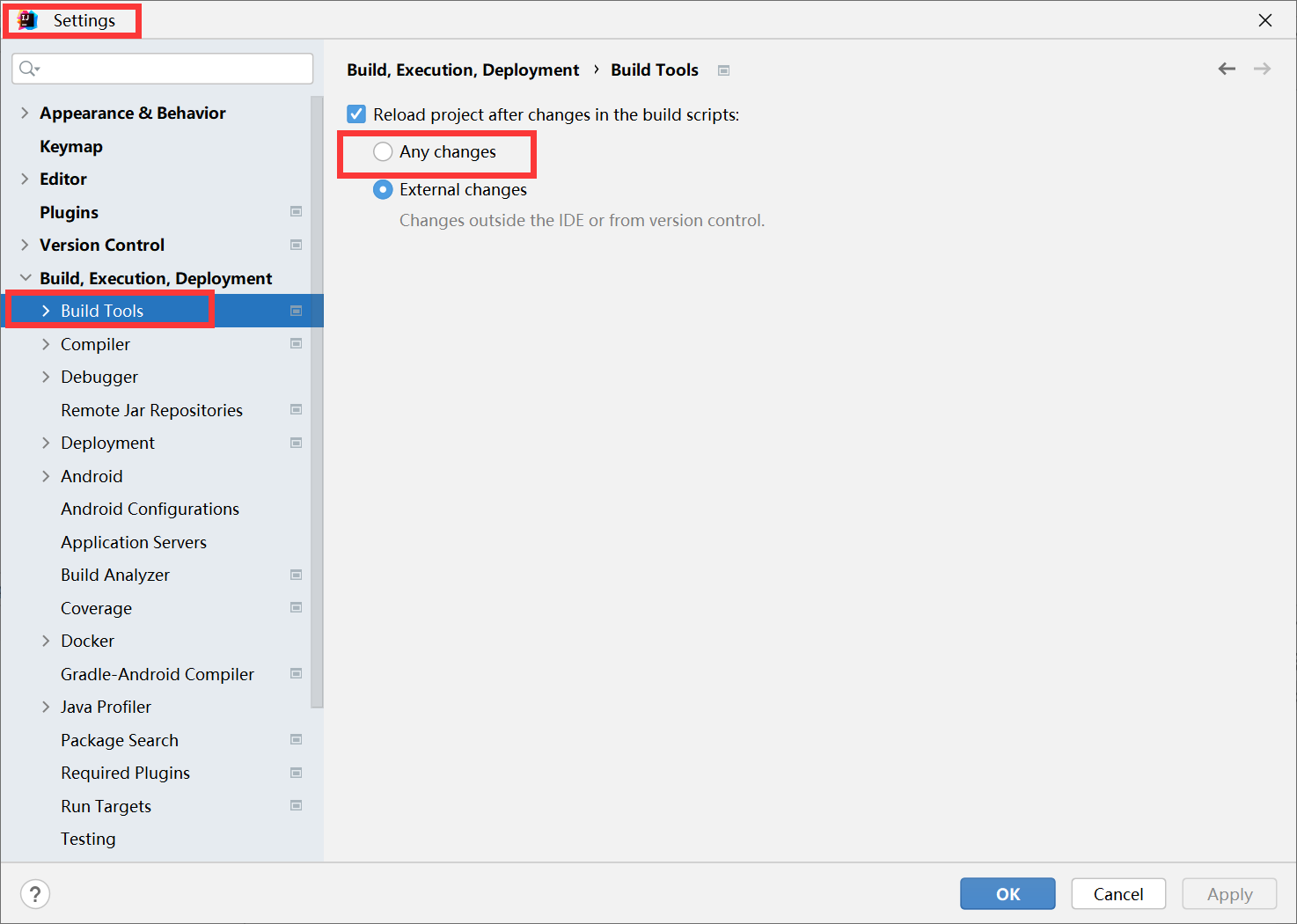Focus the settings search field
1297x924 pixels.
tap(163, 69)
